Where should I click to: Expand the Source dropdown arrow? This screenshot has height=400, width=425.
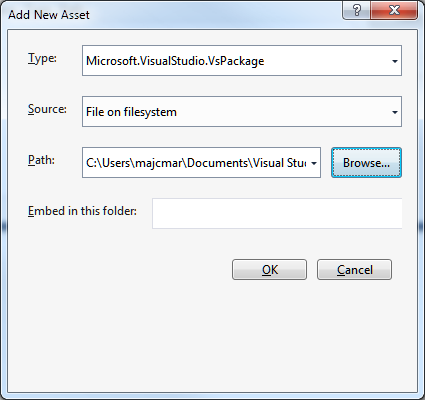(x=395, y=112)
